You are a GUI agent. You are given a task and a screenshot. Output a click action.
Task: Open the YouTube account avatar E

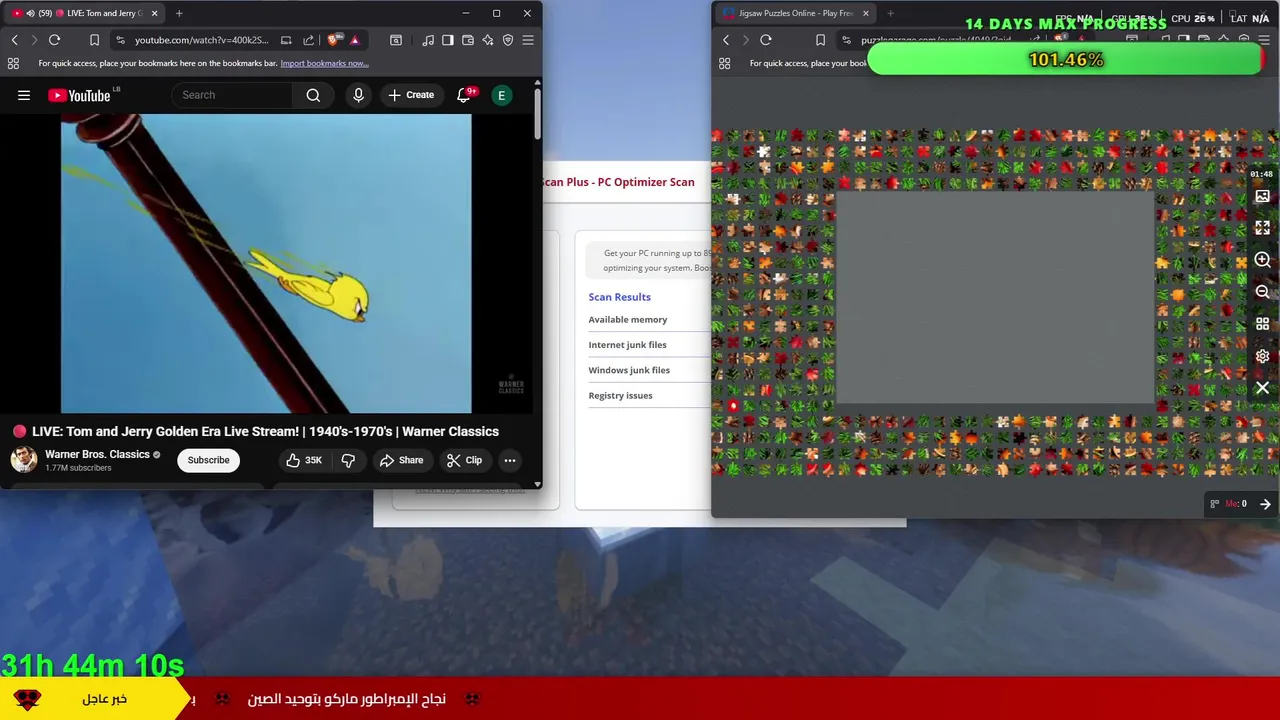501,95
